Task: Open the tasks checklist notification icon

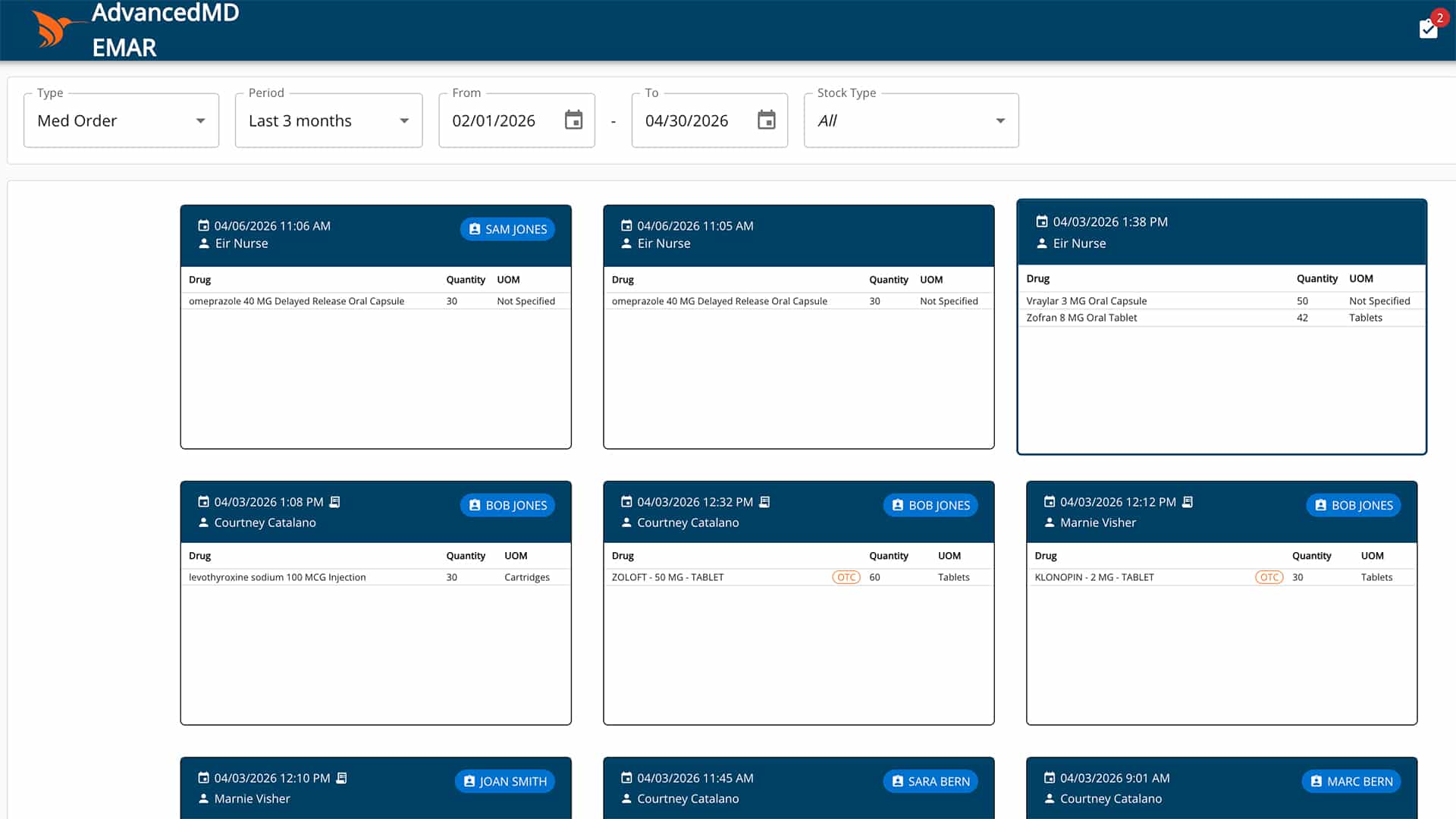Action: 1429,28
